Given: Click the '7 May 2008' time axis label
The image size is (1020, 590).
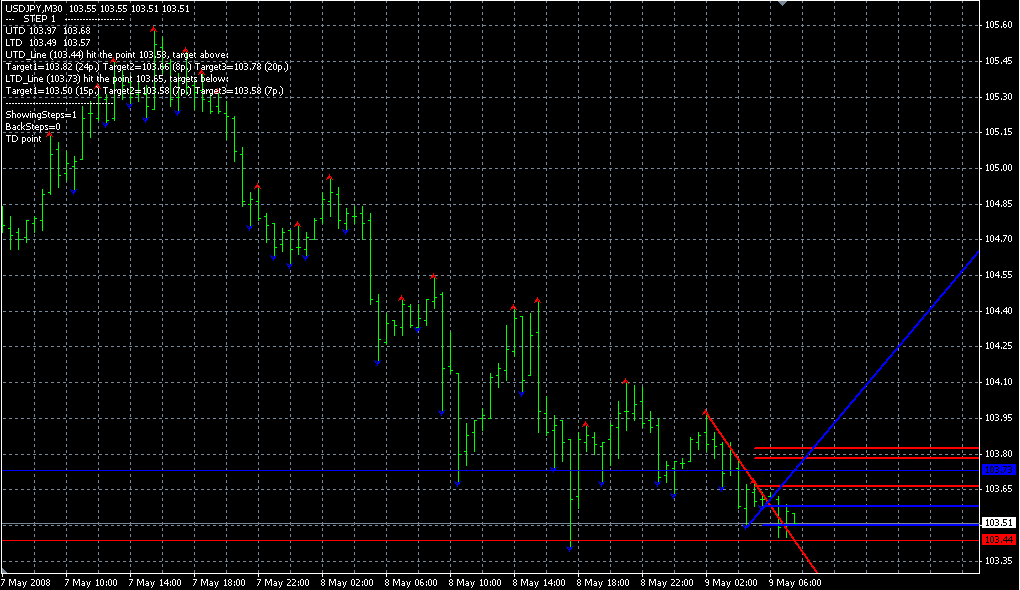Looking at the screenshot, I should 25,582.
